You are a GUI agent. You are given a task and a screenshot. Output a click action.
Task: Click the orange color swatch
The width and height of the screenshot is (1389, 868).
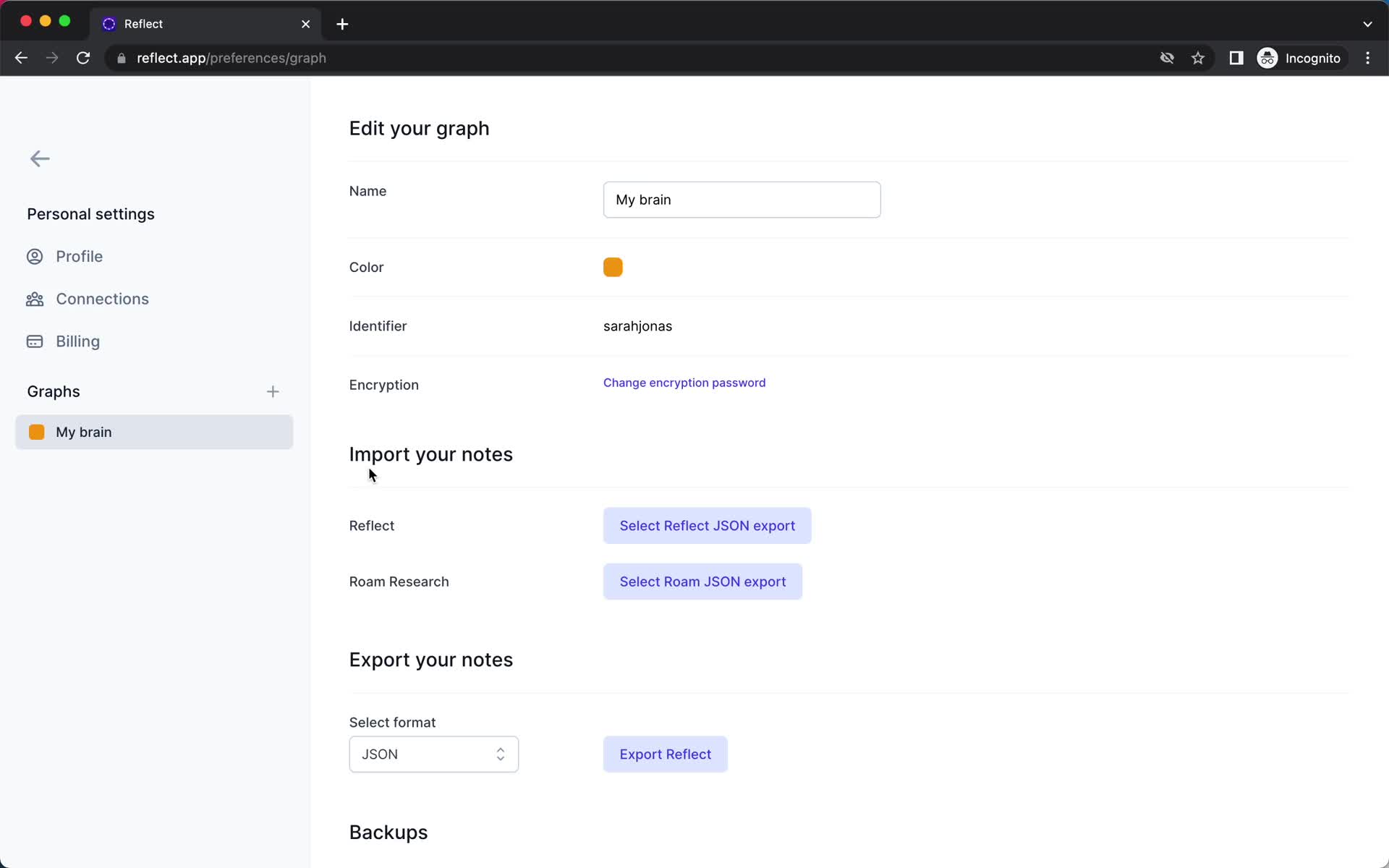pyautogui.click(x=613, y=266)
